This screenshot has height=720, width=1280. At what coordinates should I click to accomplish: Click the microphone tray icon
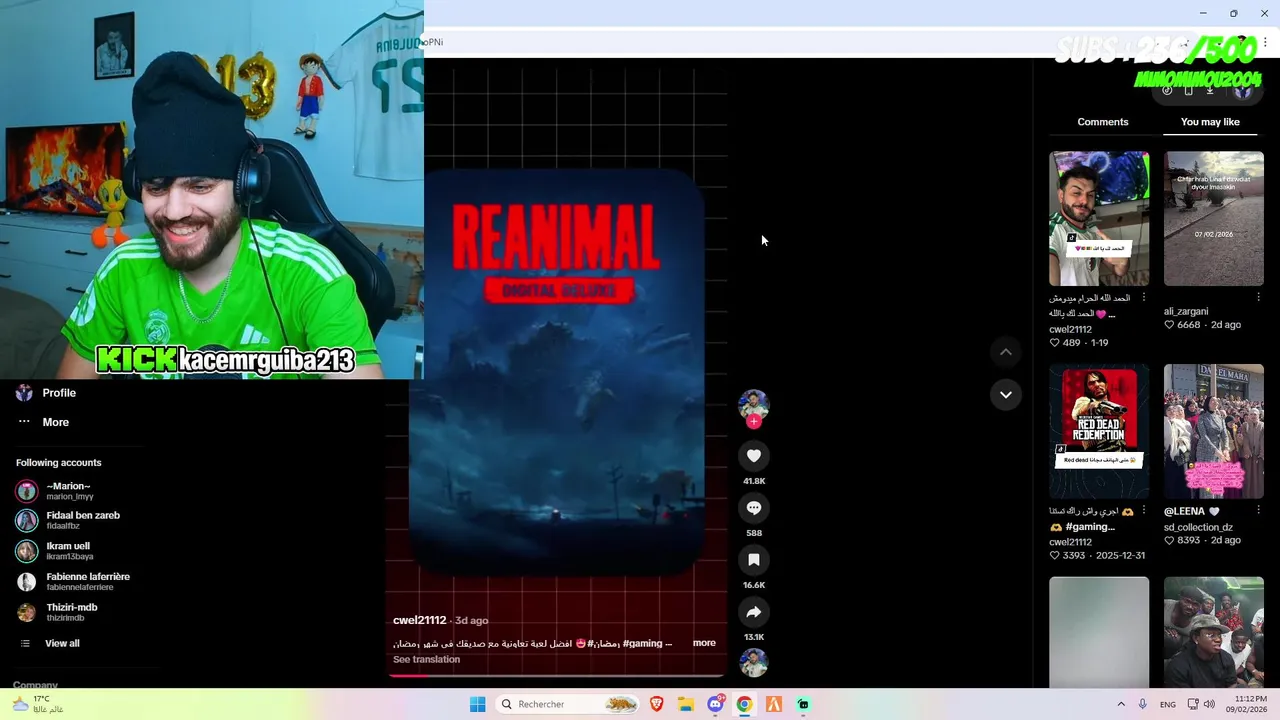point(1143,704)
